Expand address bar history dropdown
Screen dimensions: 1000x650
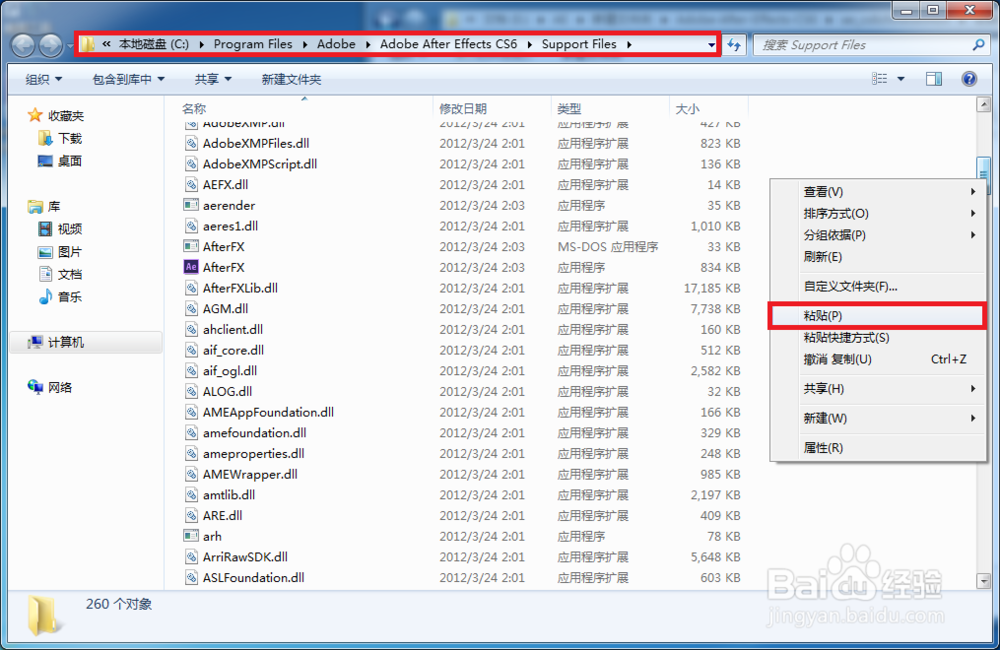pos(711,45)
